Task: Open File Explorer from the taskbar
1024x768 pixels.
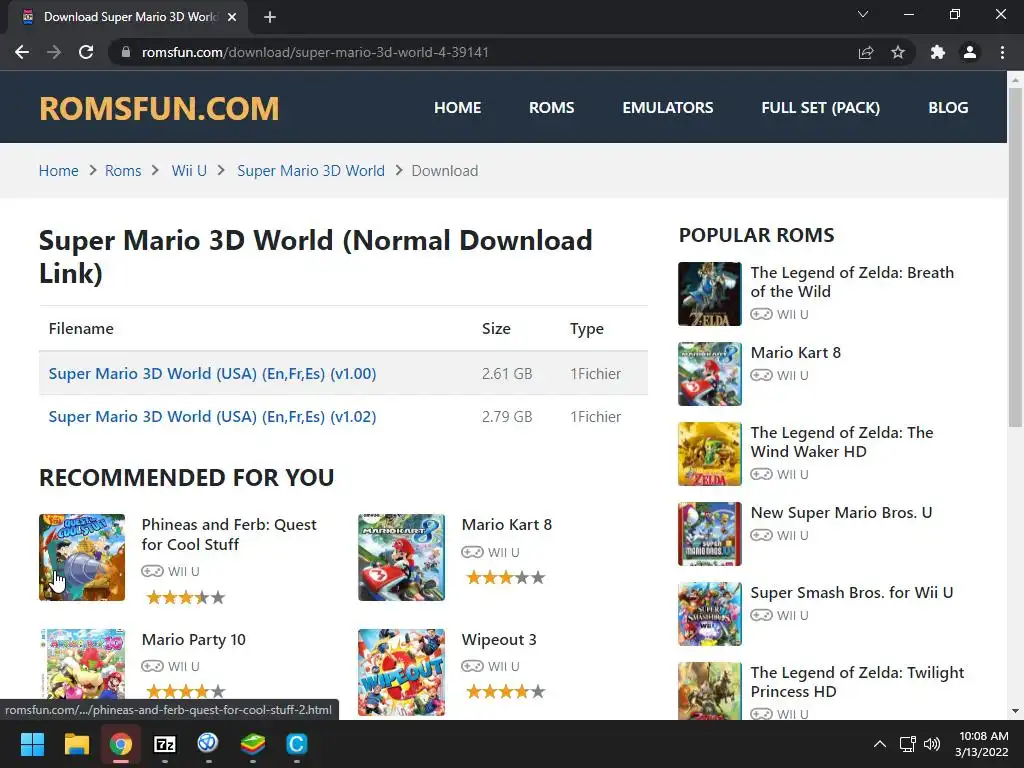Action: tap(76, 744)
